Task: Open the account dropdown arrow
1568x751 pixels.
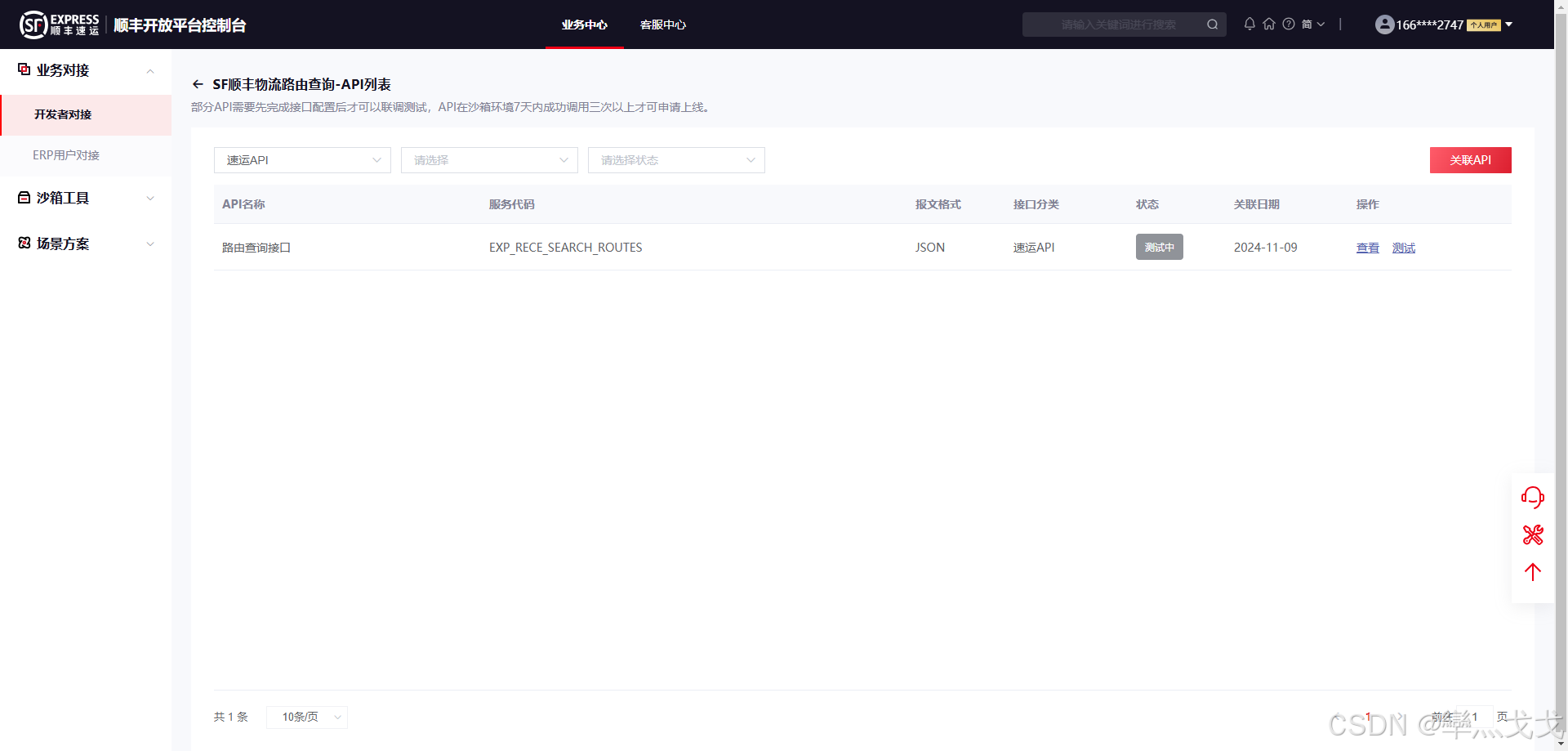Action: click(x=1509, y=25)
